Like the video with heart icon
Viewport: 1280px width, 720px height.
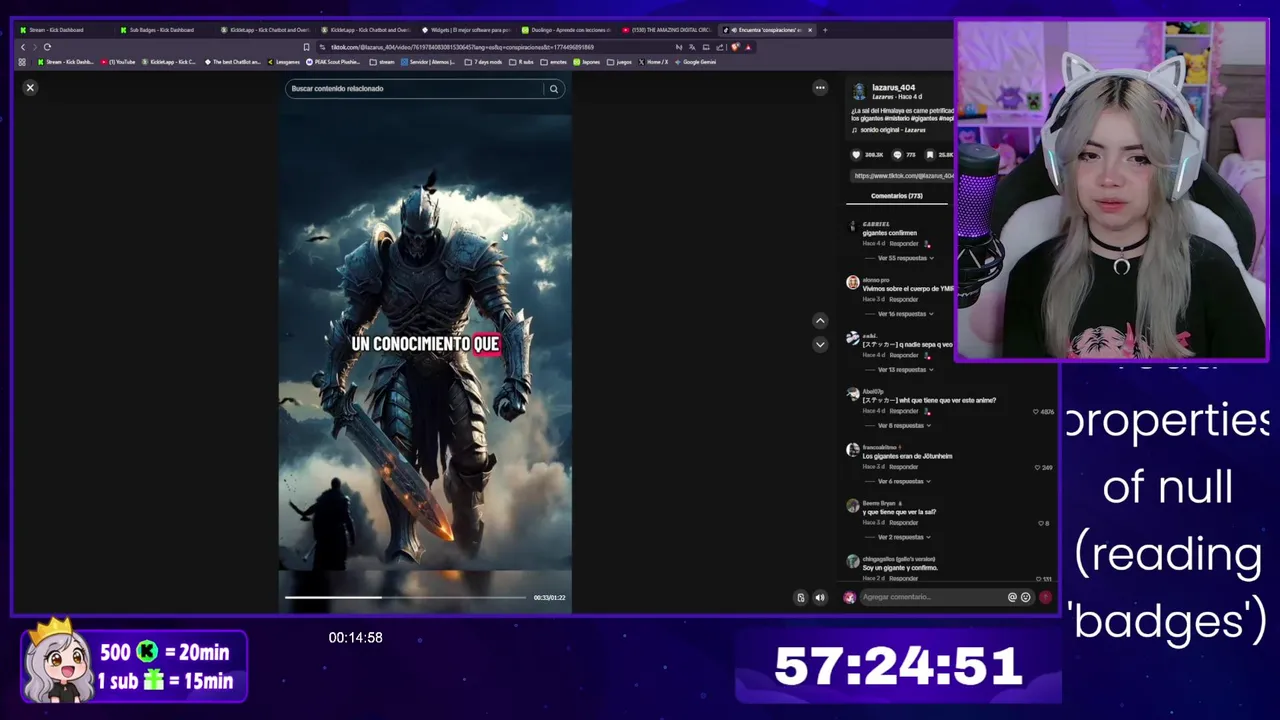click(x=856, y=155)
